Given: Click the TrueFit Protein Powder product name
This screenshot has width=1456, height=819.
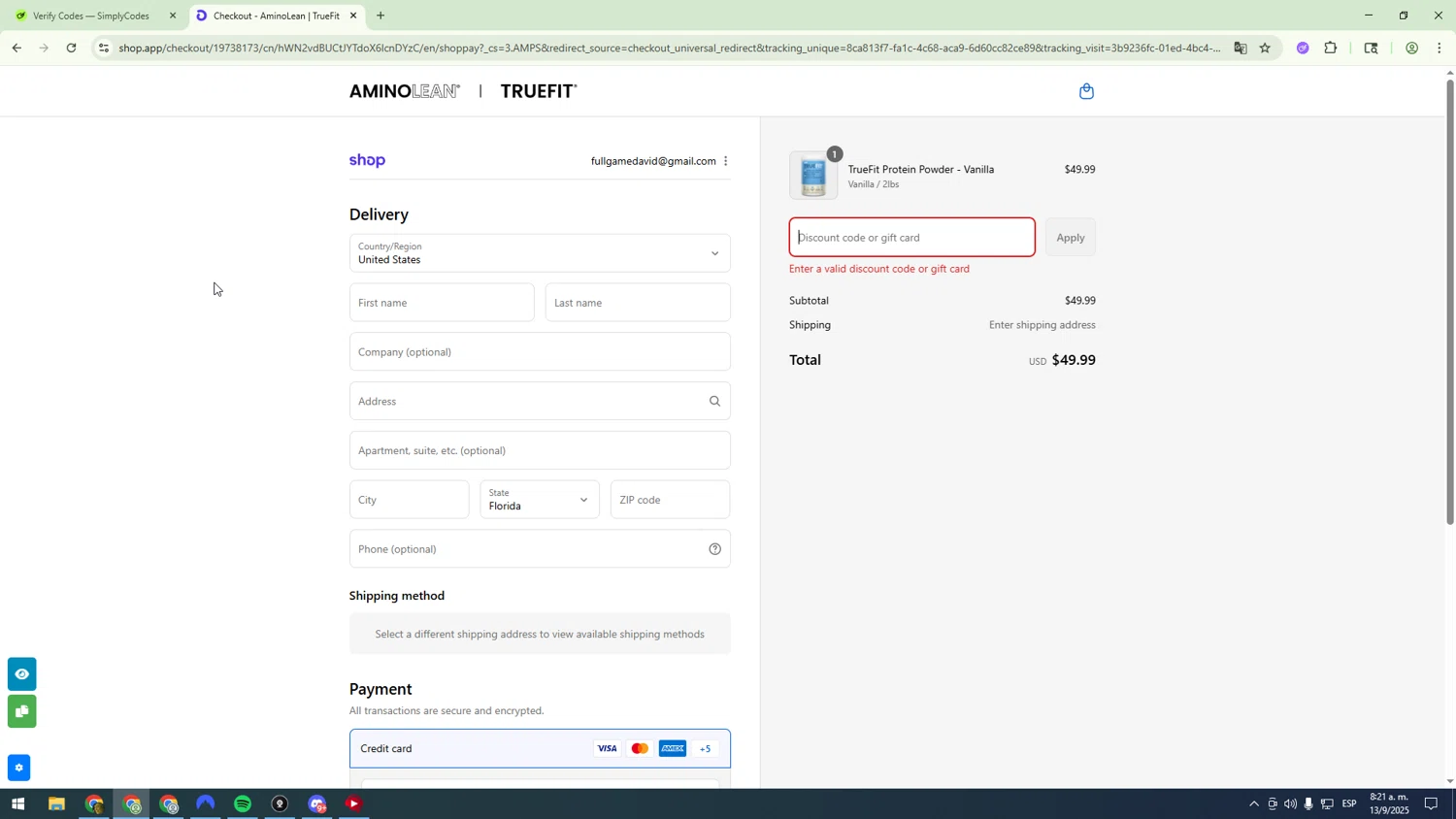Looking at the screenshot, I should tap(921, 170).
